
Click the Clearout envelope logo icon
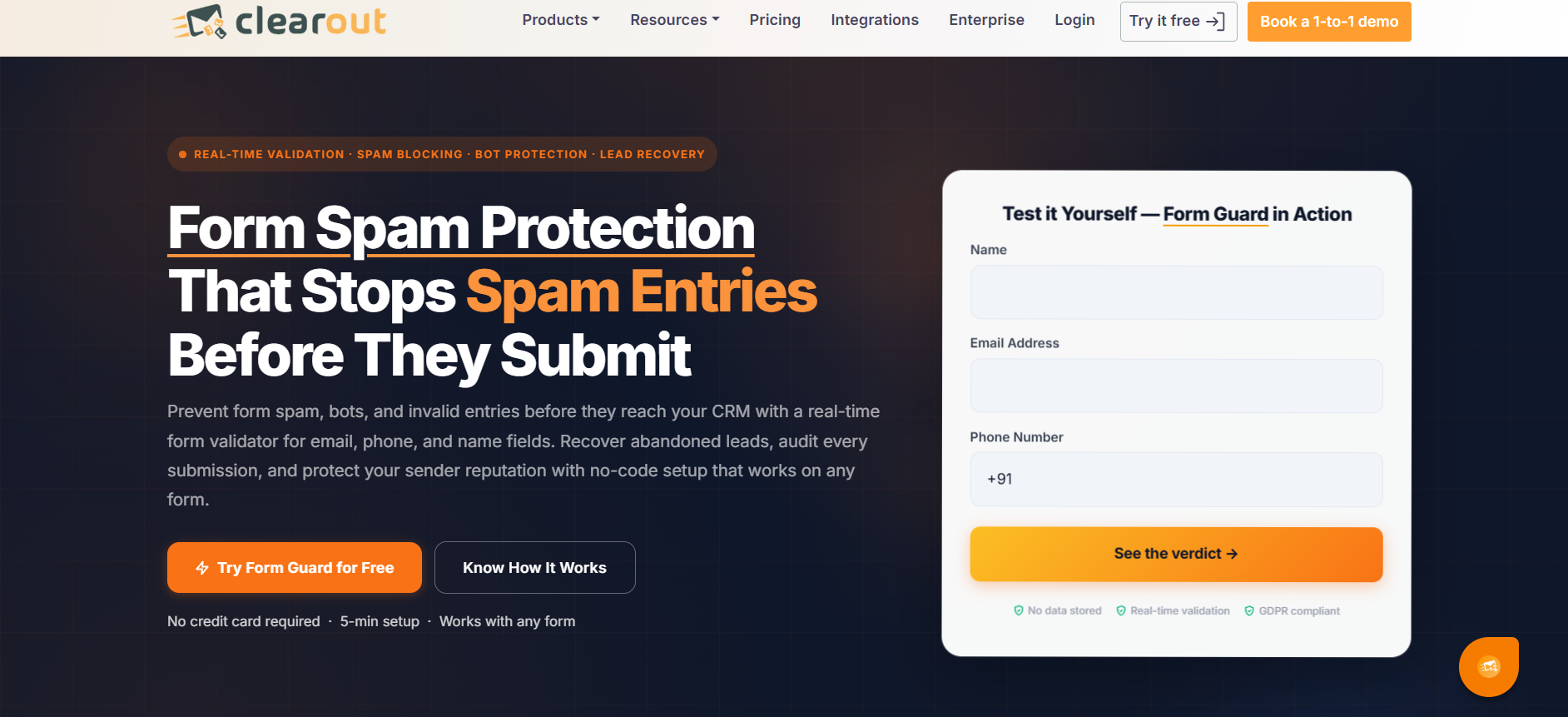pos(199,22)
